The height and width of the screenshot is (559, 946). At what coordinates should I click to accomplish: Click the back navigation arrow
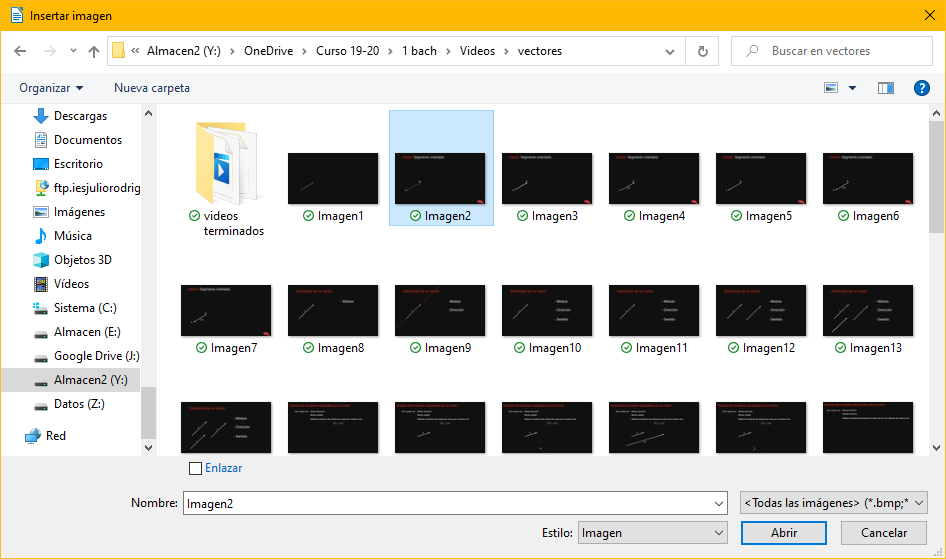coord(20,51)
